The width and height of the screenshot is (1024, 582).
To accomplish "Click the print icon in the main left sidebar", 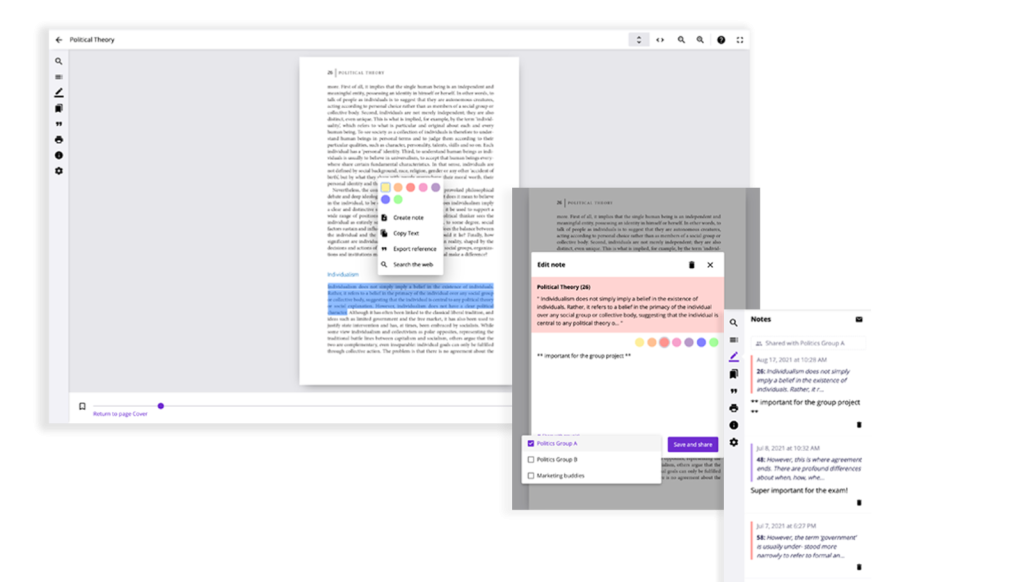I will point(59,140).
